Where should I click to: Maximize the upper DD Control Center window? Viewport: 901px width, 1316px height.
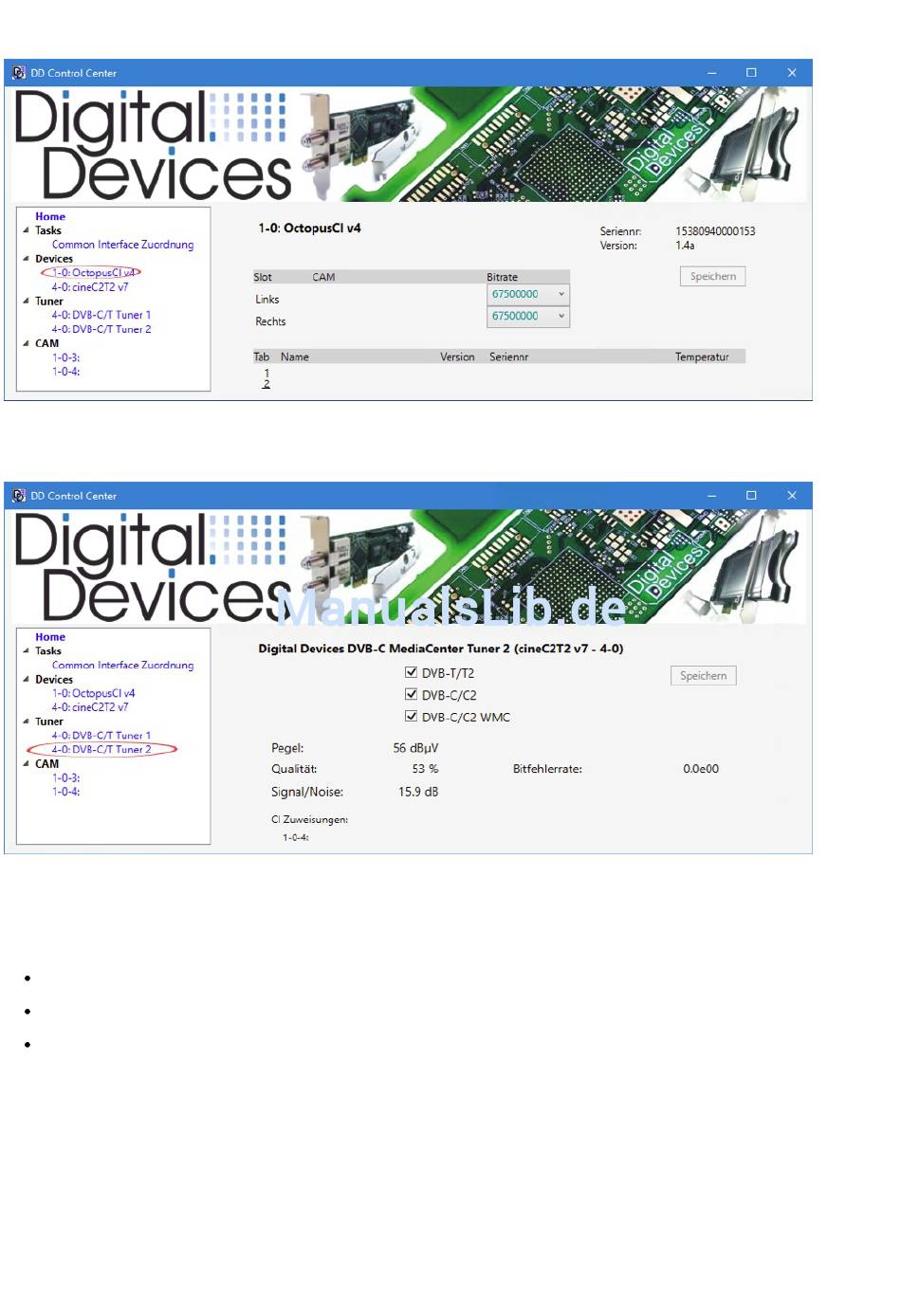tap(751, 73)
